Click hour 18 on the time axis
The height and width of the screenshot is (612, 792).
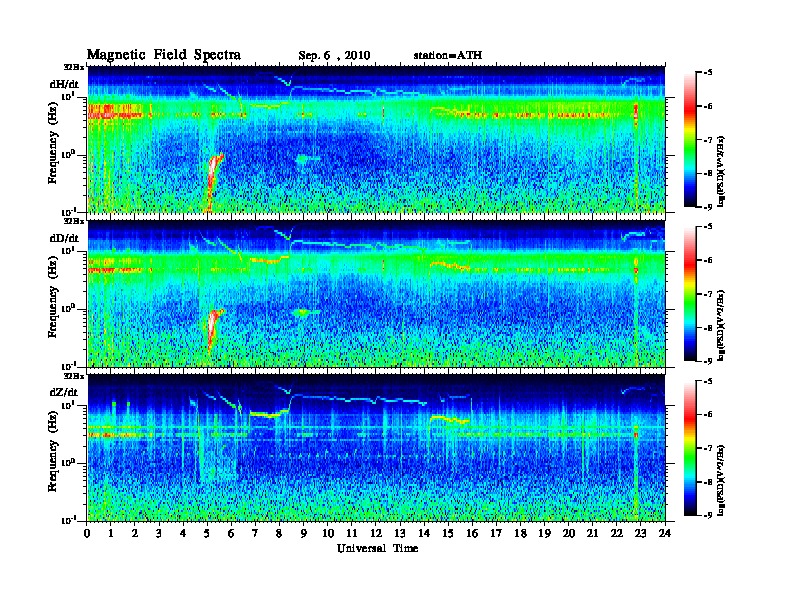click(x=520, y=533)
